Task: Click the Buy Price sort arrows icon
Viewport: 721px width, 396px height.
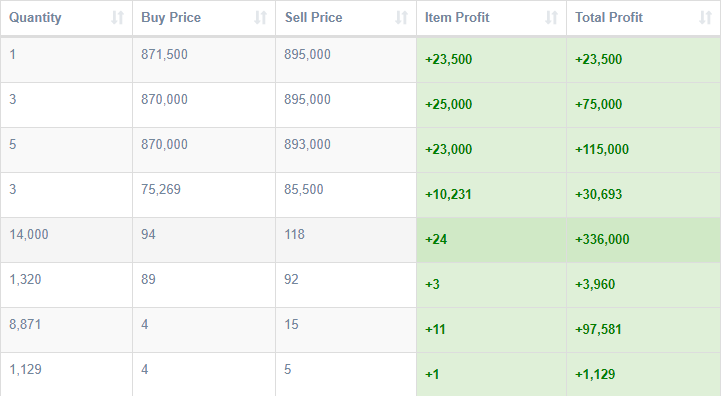Action: (x=261, y=17)
